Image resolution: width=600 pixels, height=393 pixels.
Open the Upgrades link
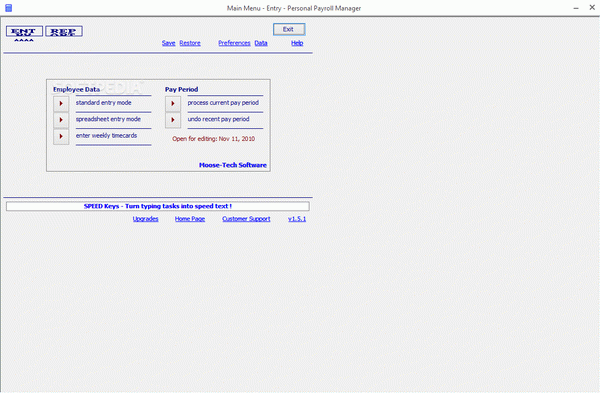145,219
